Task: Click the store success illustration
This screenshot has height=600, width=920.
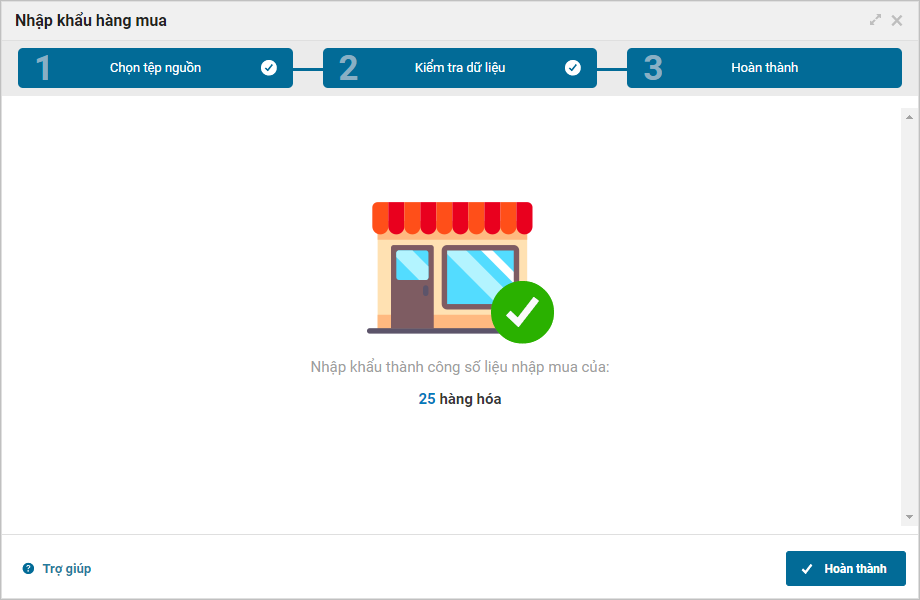Action: [x=460, y=271]
